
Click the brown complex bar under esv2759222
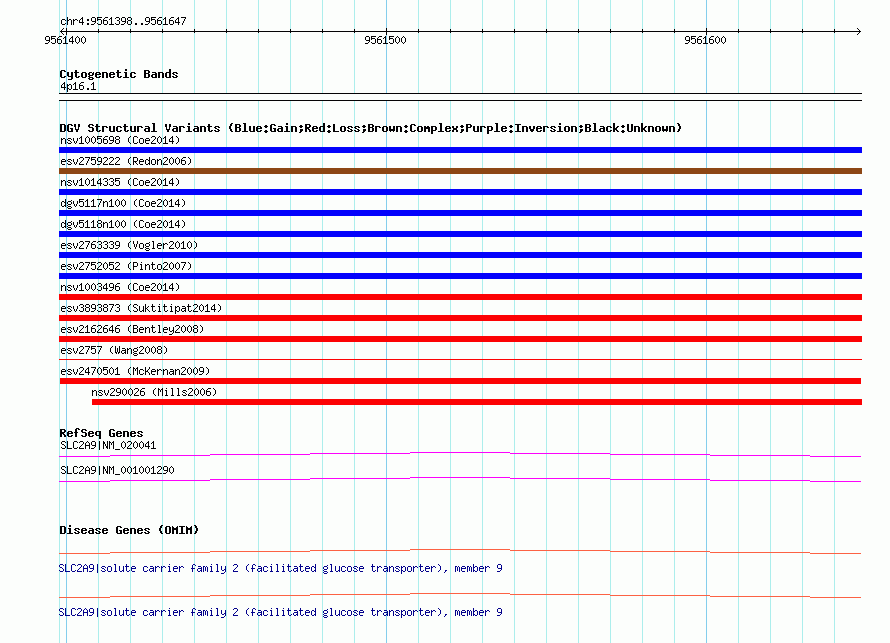coord(460,171)
